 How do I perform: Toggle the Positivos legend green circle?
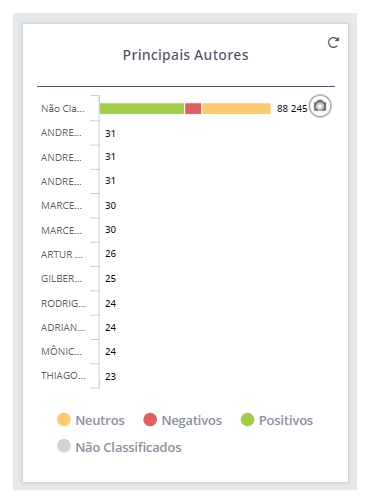[x=247, y=420]
